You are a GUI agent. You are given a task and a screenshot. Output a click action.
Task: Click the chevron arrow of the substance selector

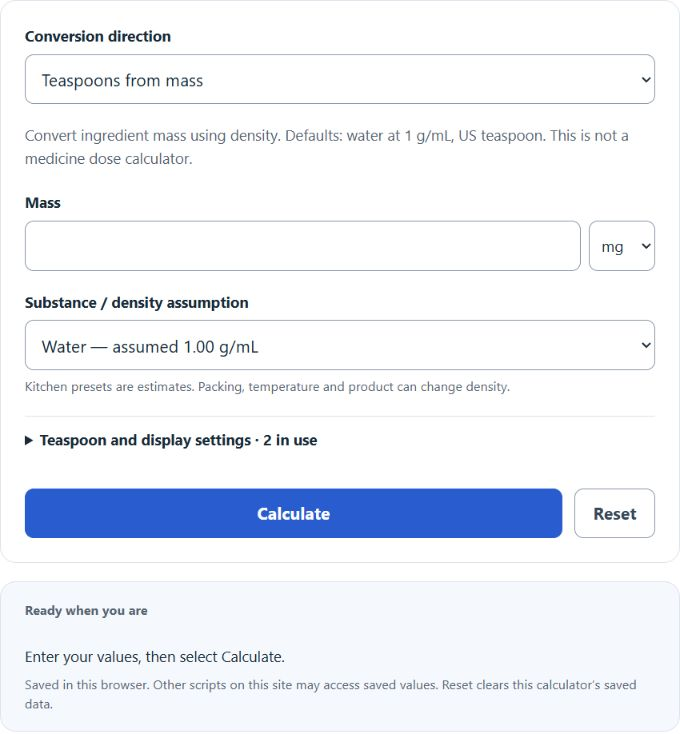646,345
